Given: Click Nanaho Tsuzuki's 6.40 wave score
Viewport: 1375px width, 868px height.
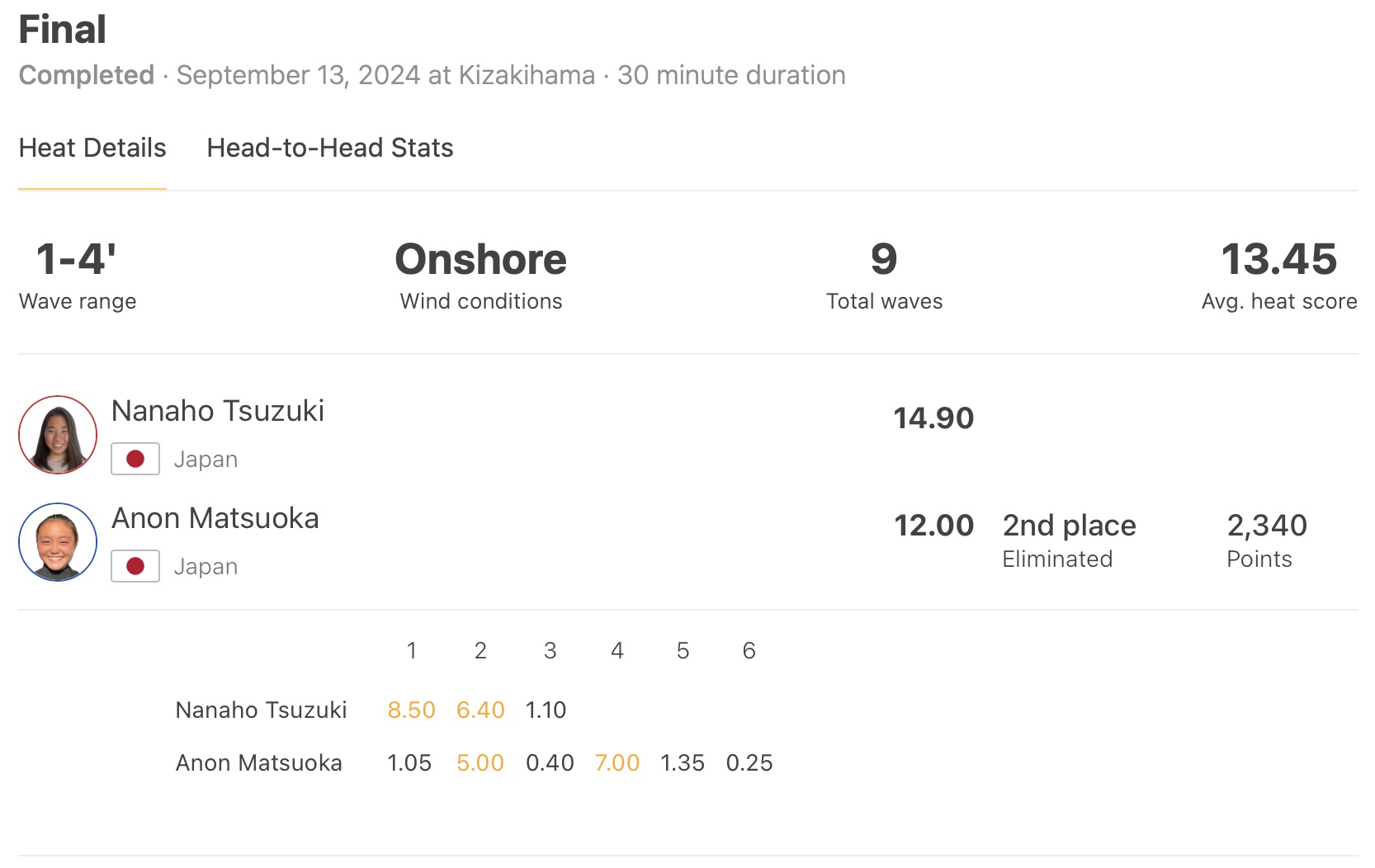Looking at the screenshot, I should tap(480, 710).
